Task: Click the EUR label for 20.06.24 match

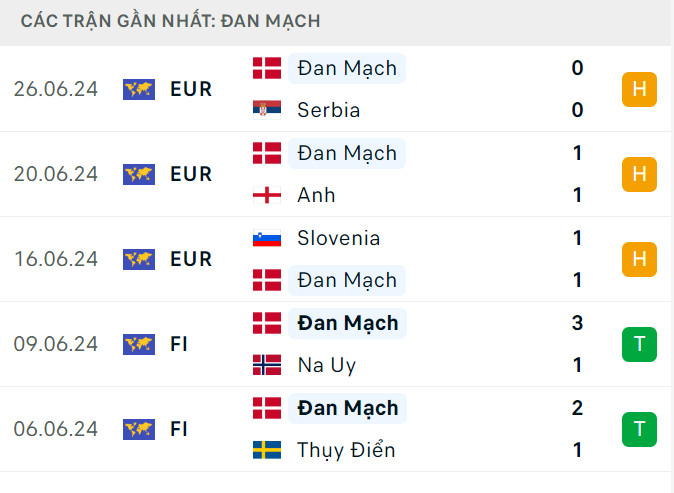Action: pos(191,174)
